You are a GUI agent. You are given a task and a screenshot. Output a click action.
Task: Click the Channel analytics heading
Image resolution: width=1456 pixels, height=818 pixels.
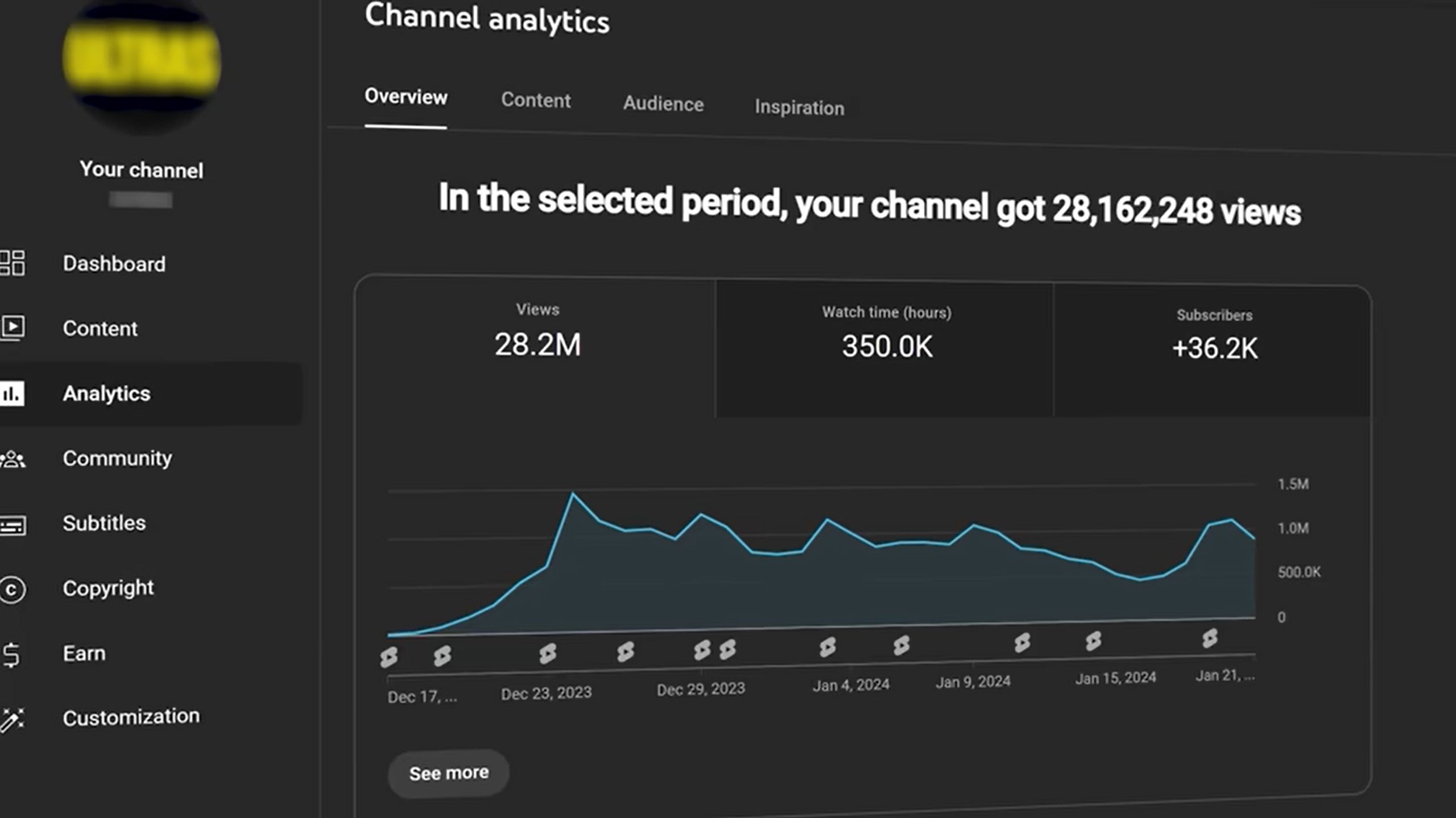(x=487, y=19)
